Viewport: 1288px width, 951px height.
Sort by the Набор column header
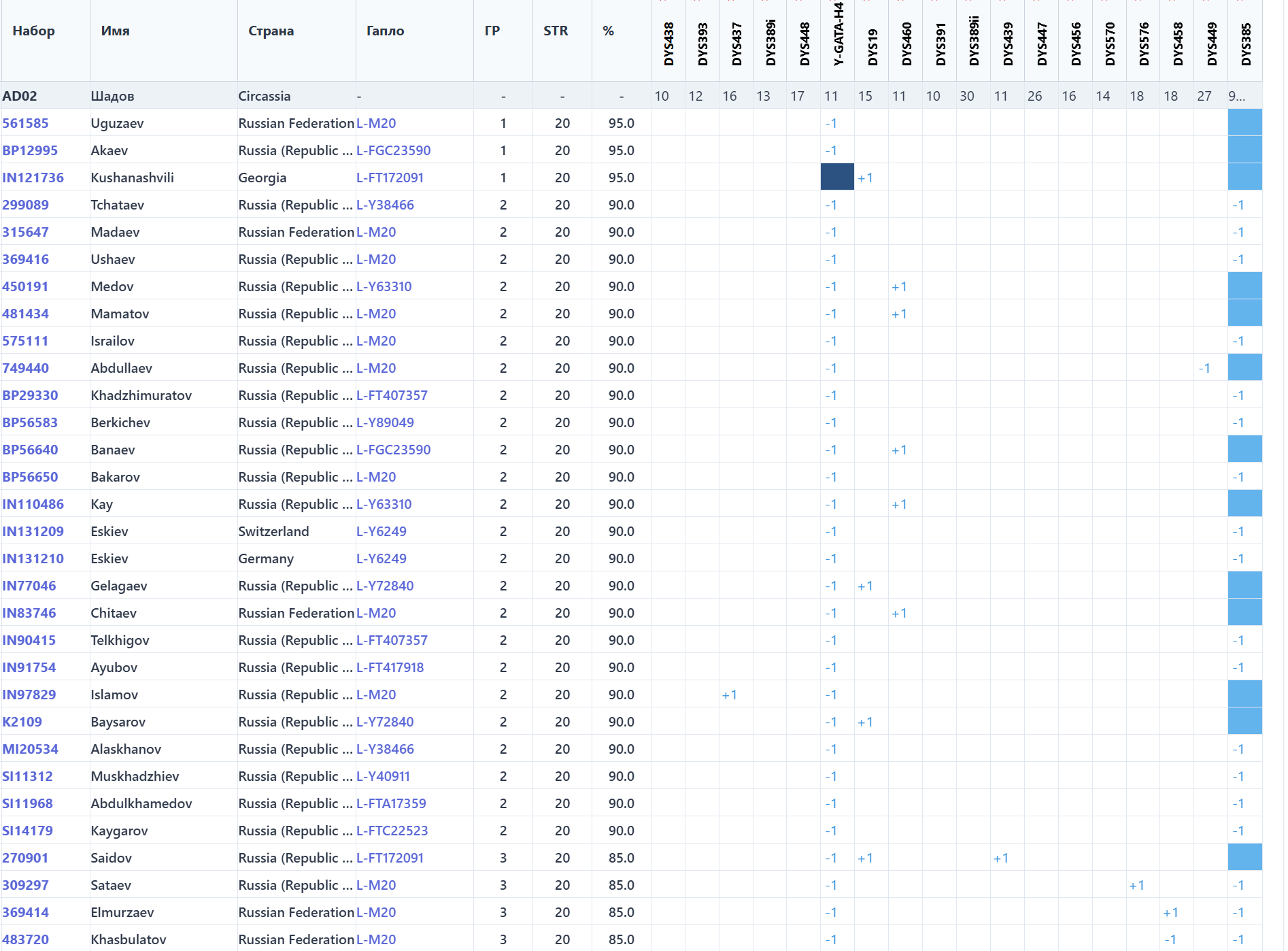(33, 31)
